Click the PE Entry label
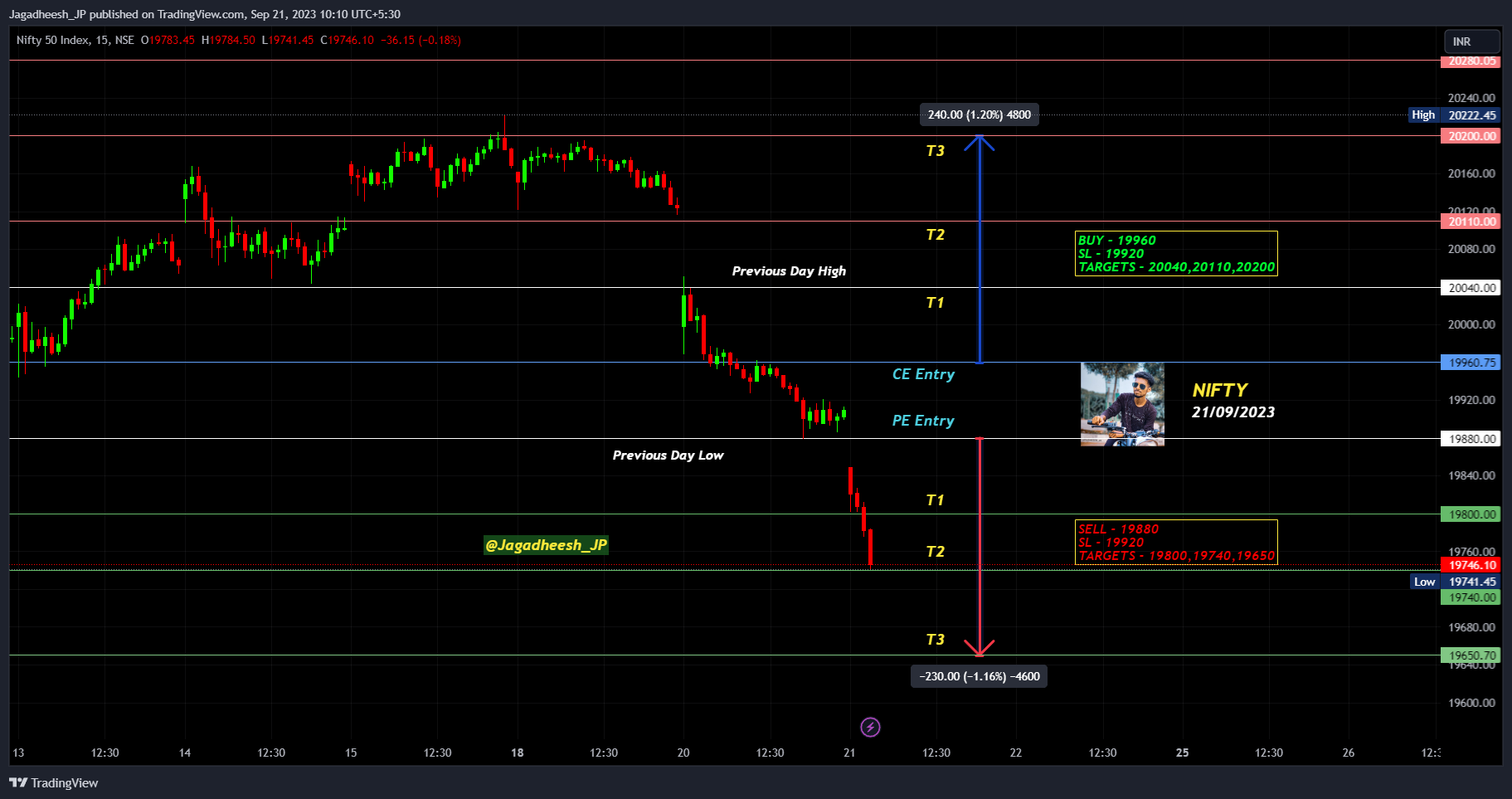Image resolution: width=1512 pixels, height=799 pixels. pyautogui.click(x=923, y=421)
